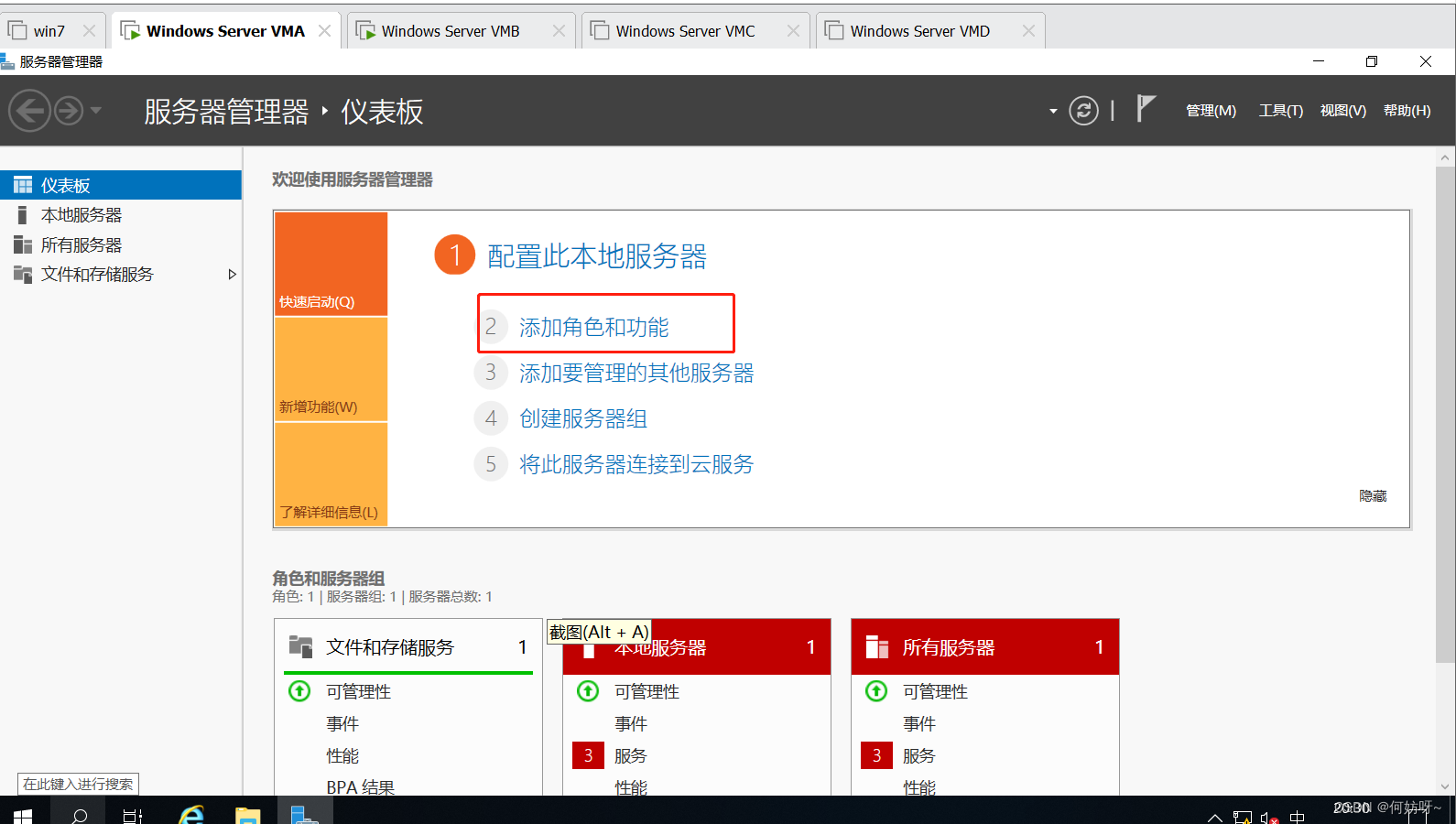Select the Windows Server VMA tab
Viewport: 1456px width, 824px height.
(x=225, y=31)
